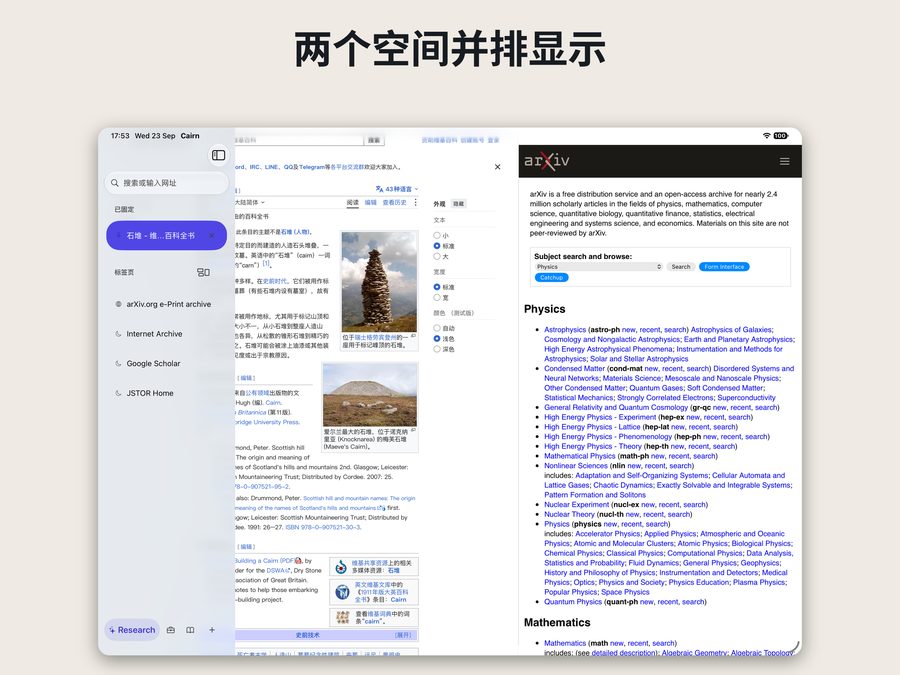Click the Wikisource logo icon
900x675 pixels.
pos(342,592)
